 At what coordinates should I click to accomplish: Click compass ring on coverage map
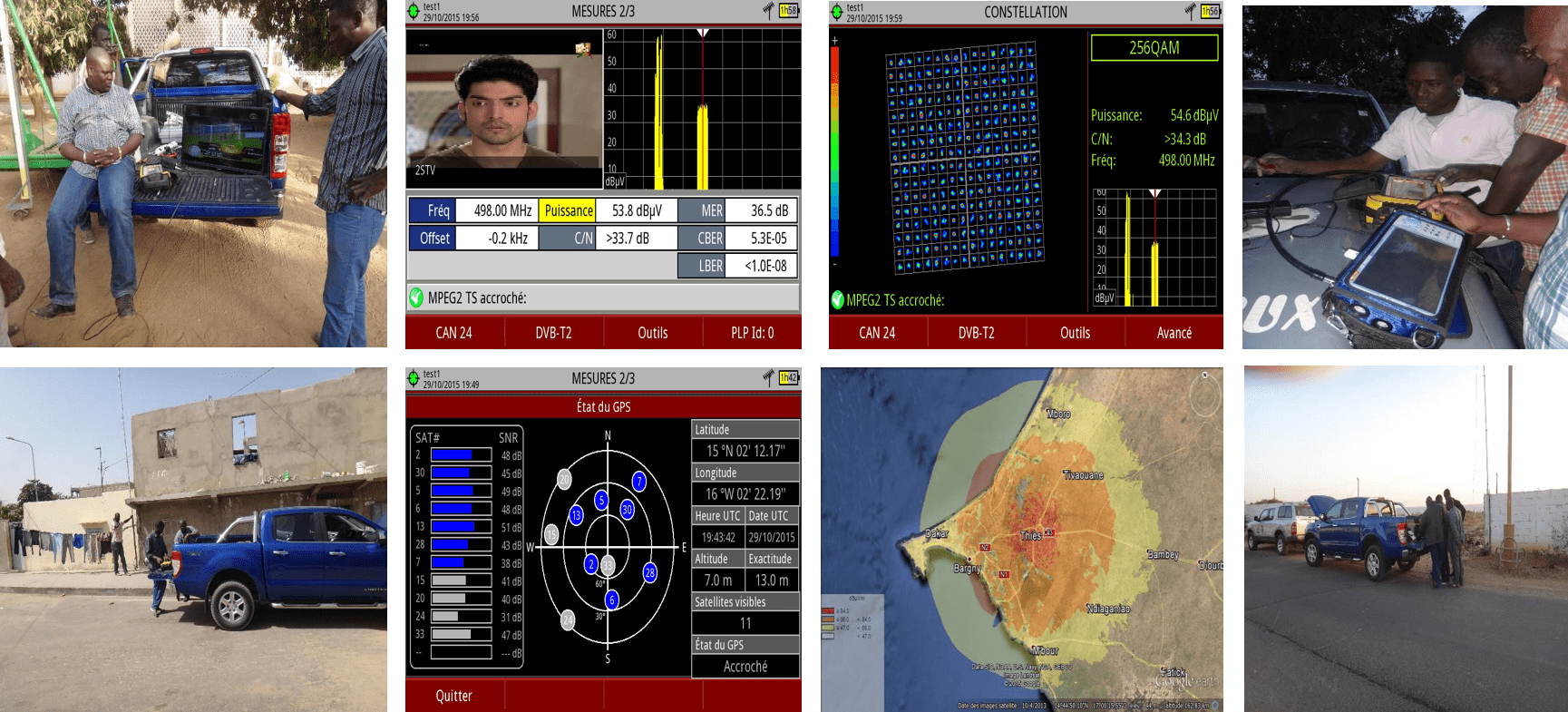pos(1204,396)
